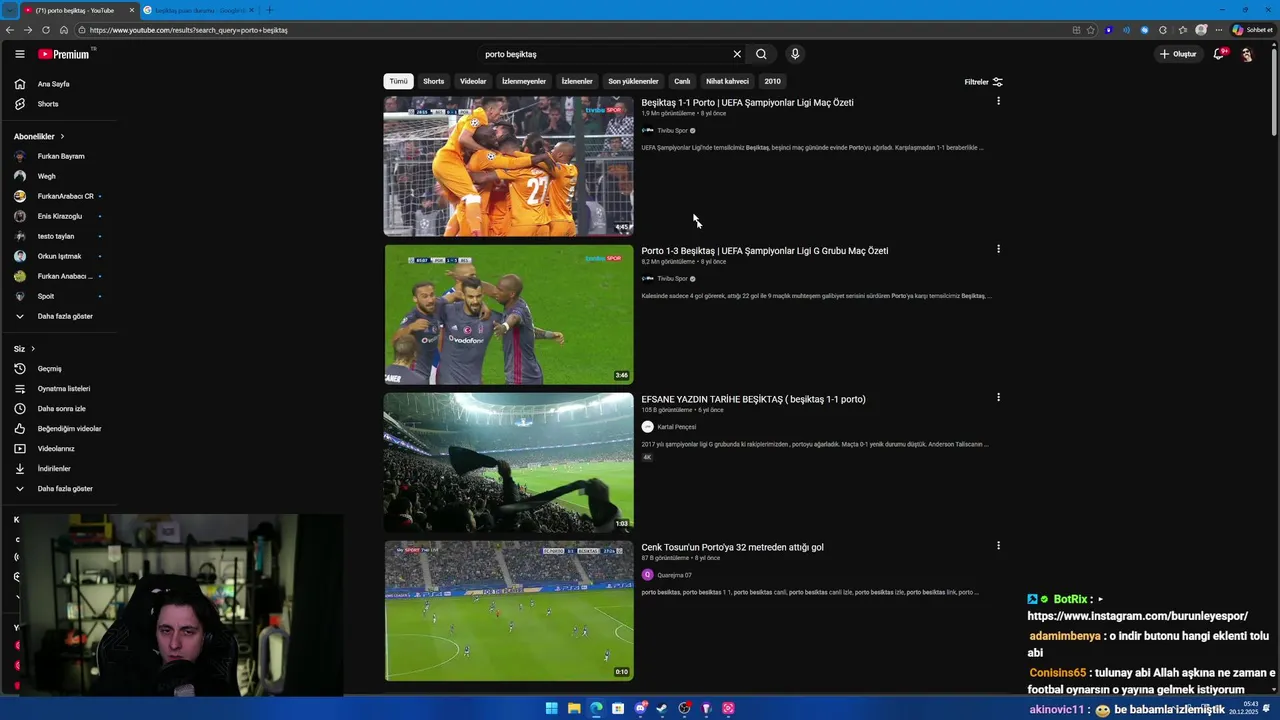This screenshot has height=720, width=1280.
Task: Select the 2010 filter chip
Action: click(x=772, y=81)
